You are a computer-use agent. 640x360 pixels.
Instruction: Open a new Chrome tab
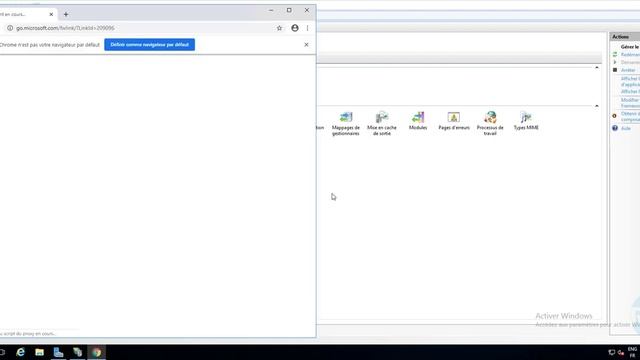coord(66,14)
